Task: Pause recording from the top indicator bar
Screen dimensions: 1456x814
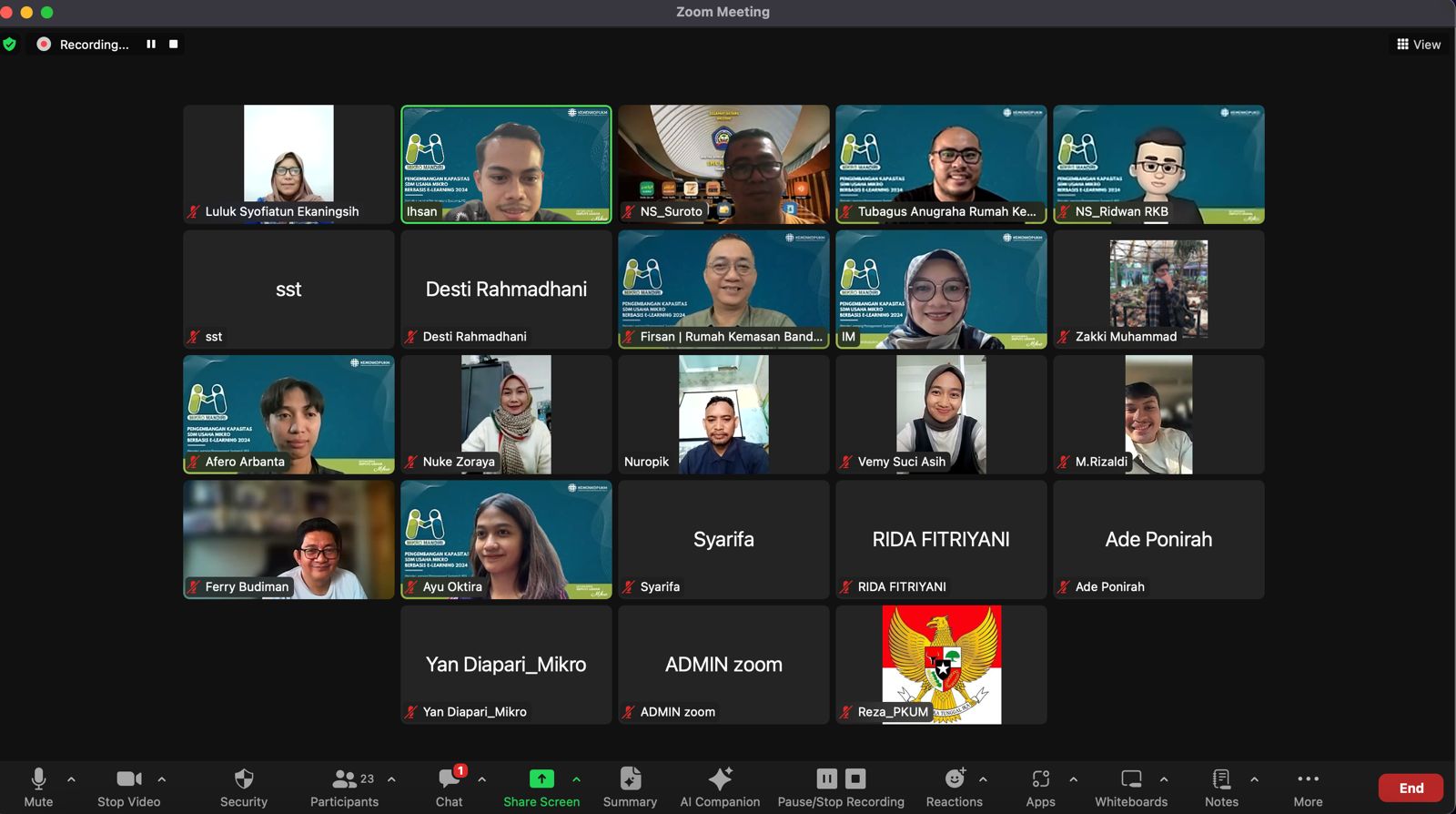Action: pyautogui.click(x=151, y=44)
